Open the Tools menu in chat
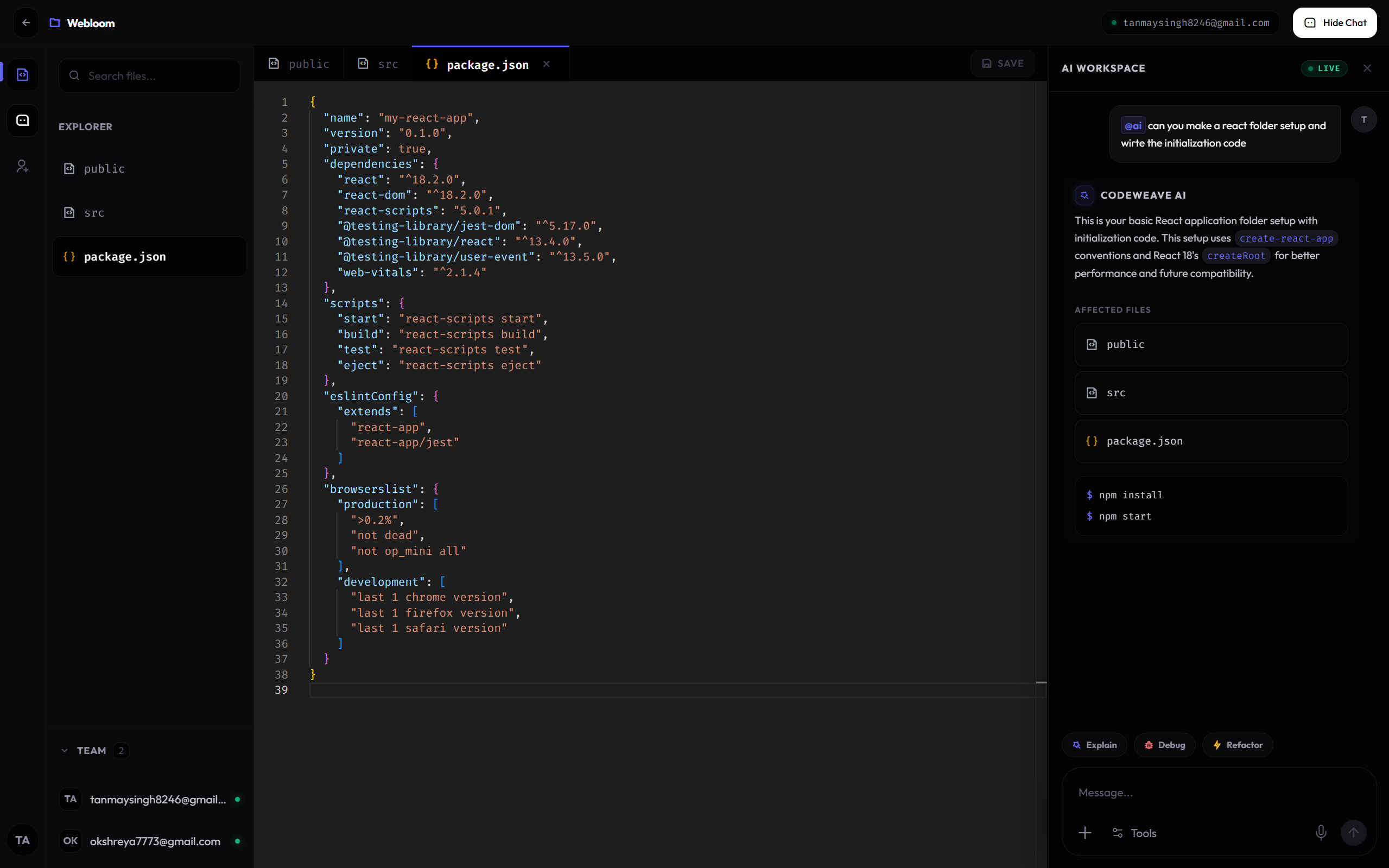The width and height of the screenshot is (1389, 868). pyautogui.click(x=1133, y=833)
